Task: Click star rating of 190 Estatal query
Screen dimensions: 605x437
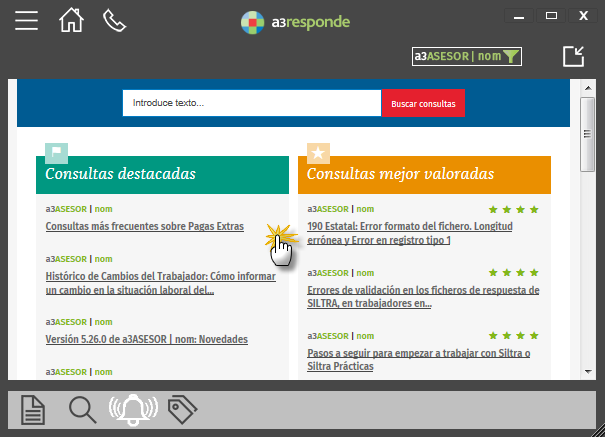Action: pos(514,209)
